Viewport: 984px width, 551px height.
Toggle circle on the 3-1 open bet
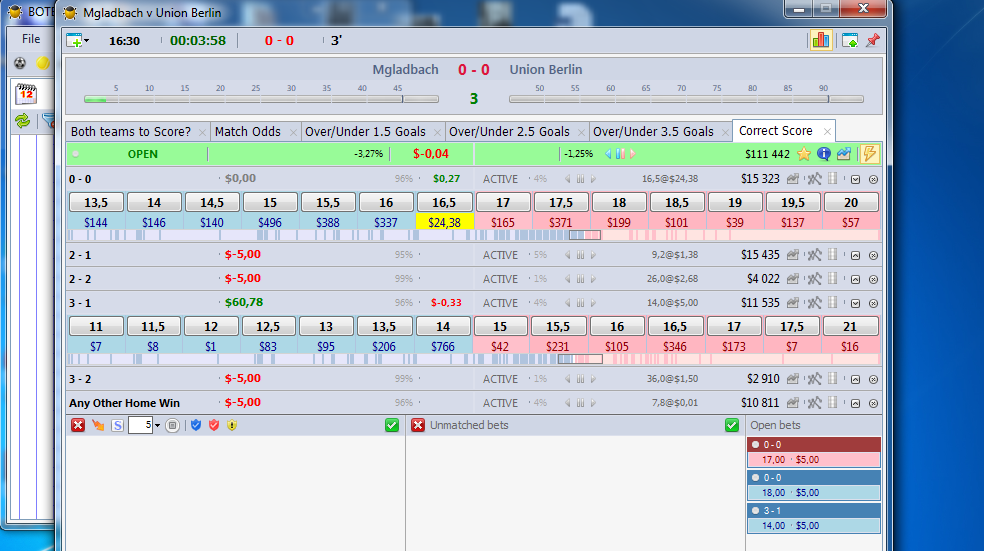(756, 510)
